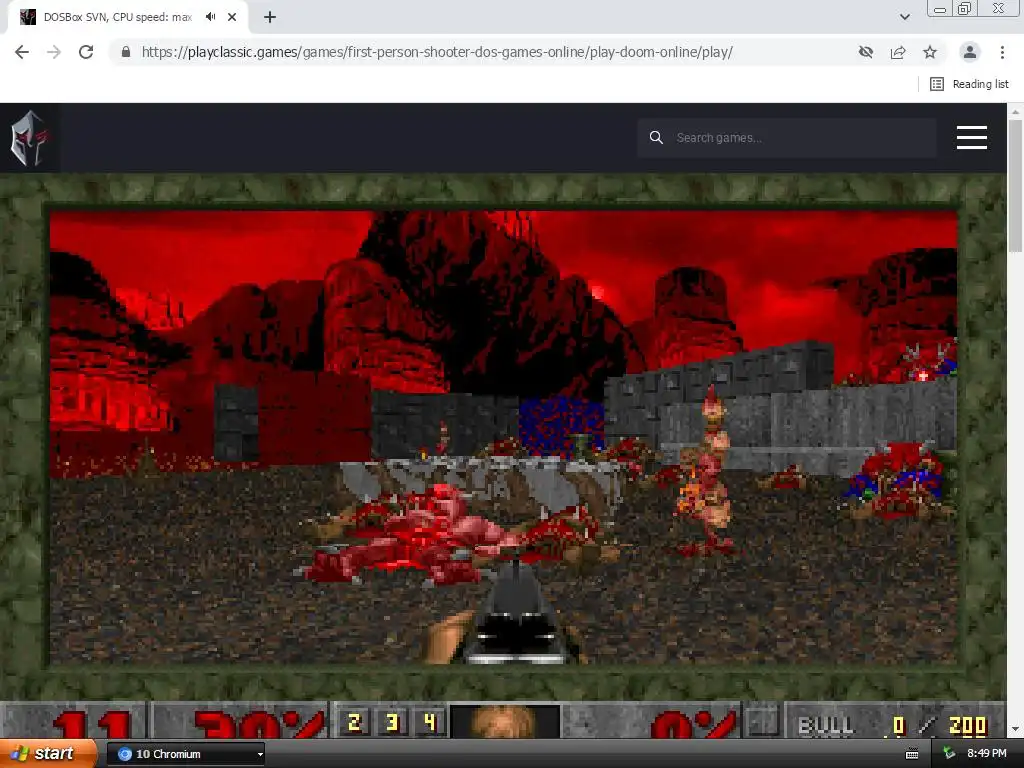The height and width of the screenshot is (768, 1024).
Task: Focus the Search games field
Action: tap(787, 138)
